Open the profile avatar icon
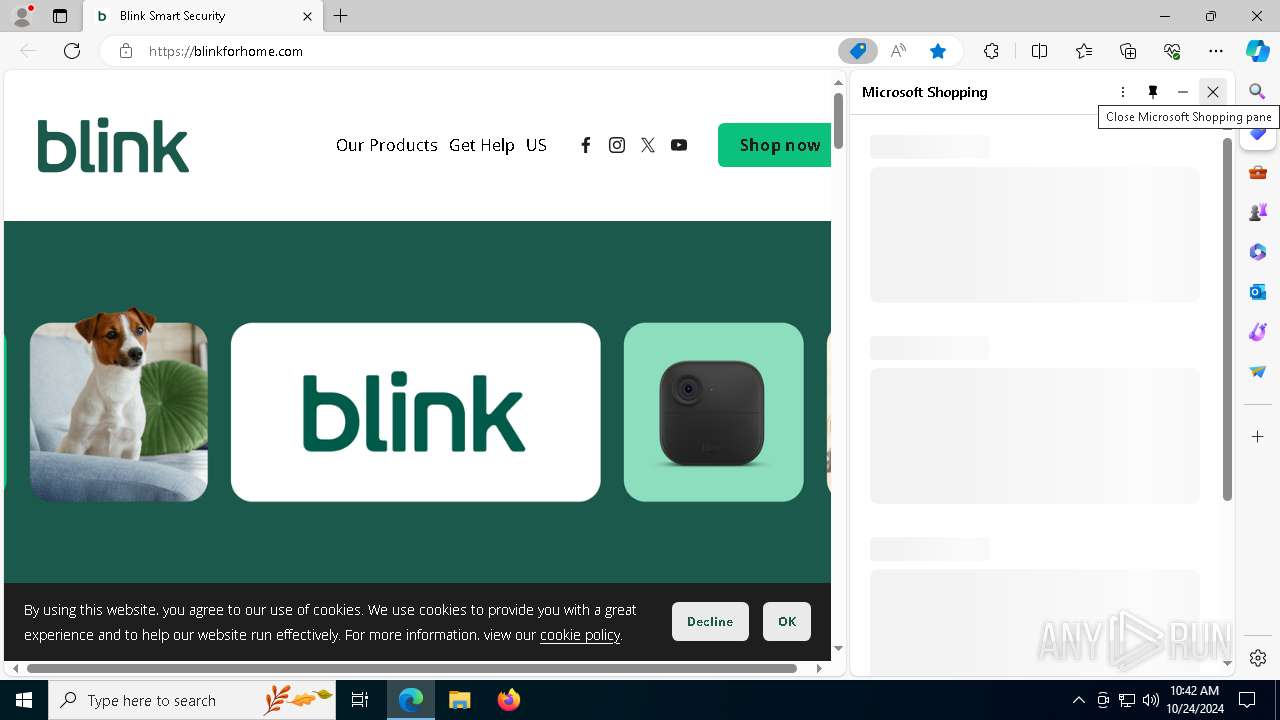 pos(22,16)
